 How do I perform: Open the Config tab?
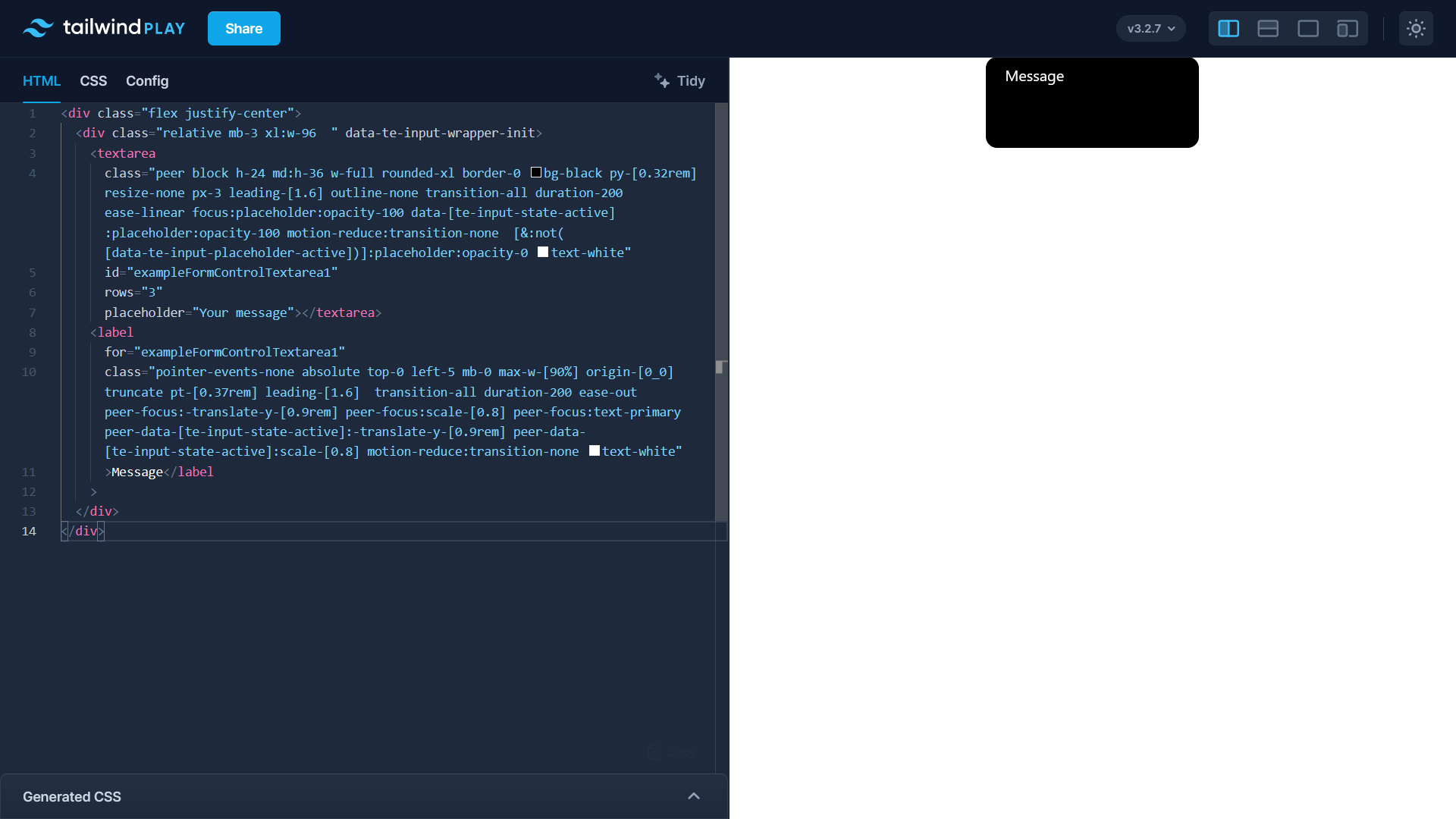click(146, 81)
